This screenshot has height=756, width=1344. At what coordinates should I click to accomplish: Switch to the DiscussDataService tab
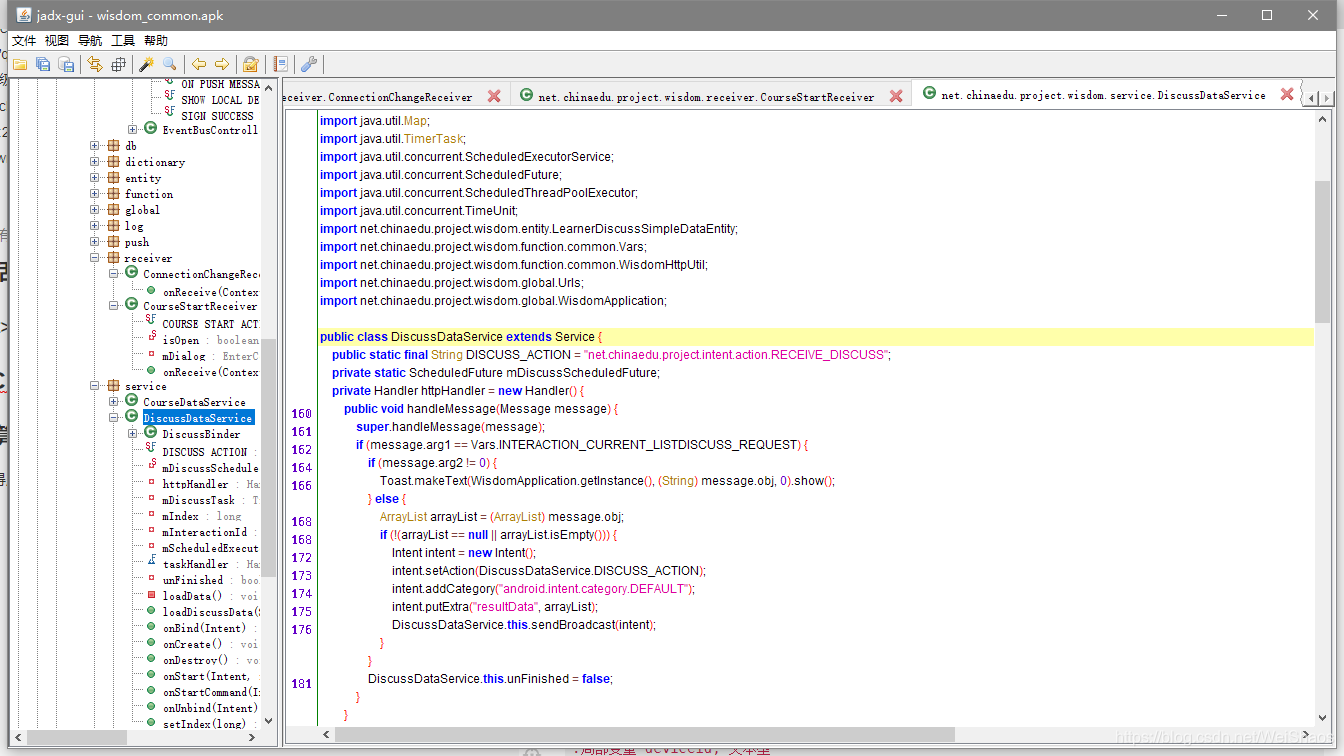tap(1104, 96)
